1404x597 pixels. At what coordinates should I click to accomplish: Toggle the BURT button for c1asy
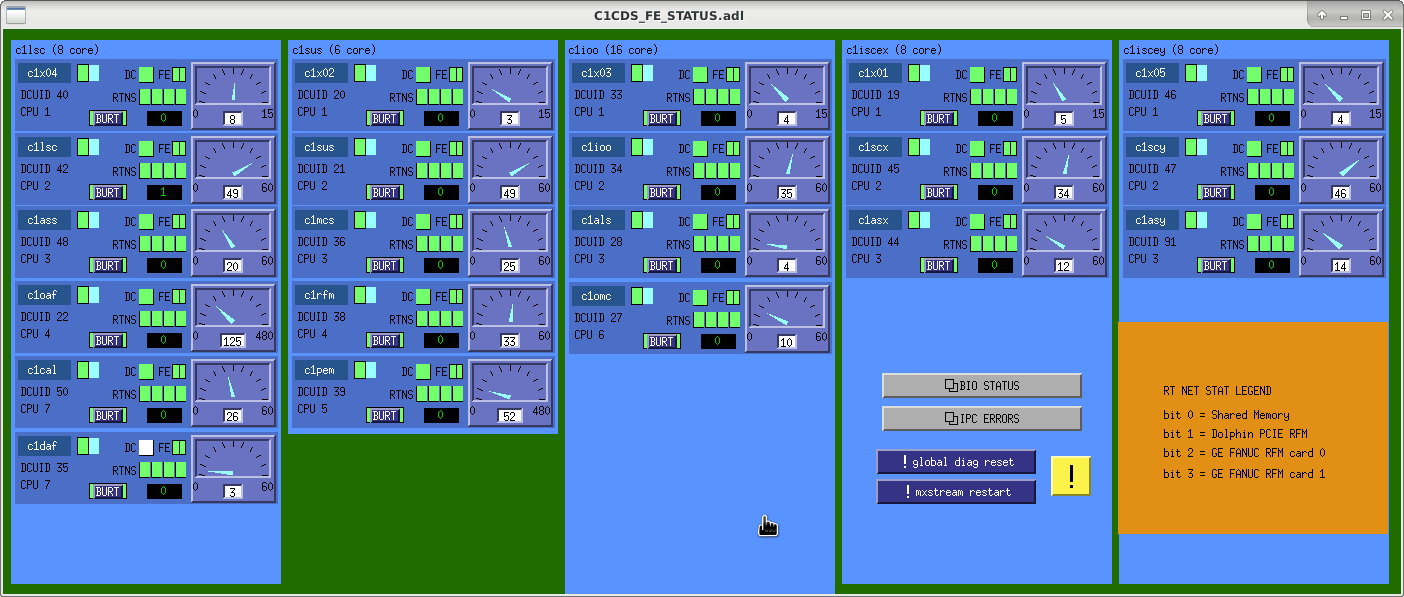coord(1216,265)
